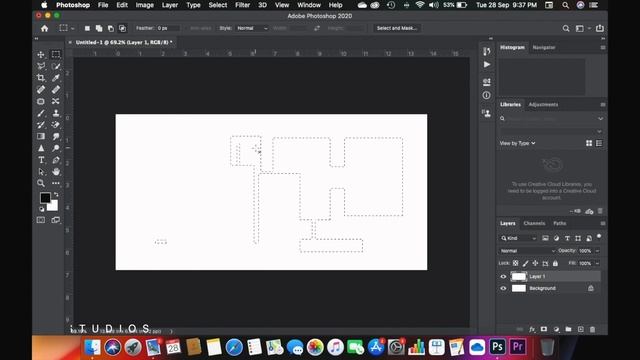Click the Libraries search field
640x360 pixels.
[551, 118]
